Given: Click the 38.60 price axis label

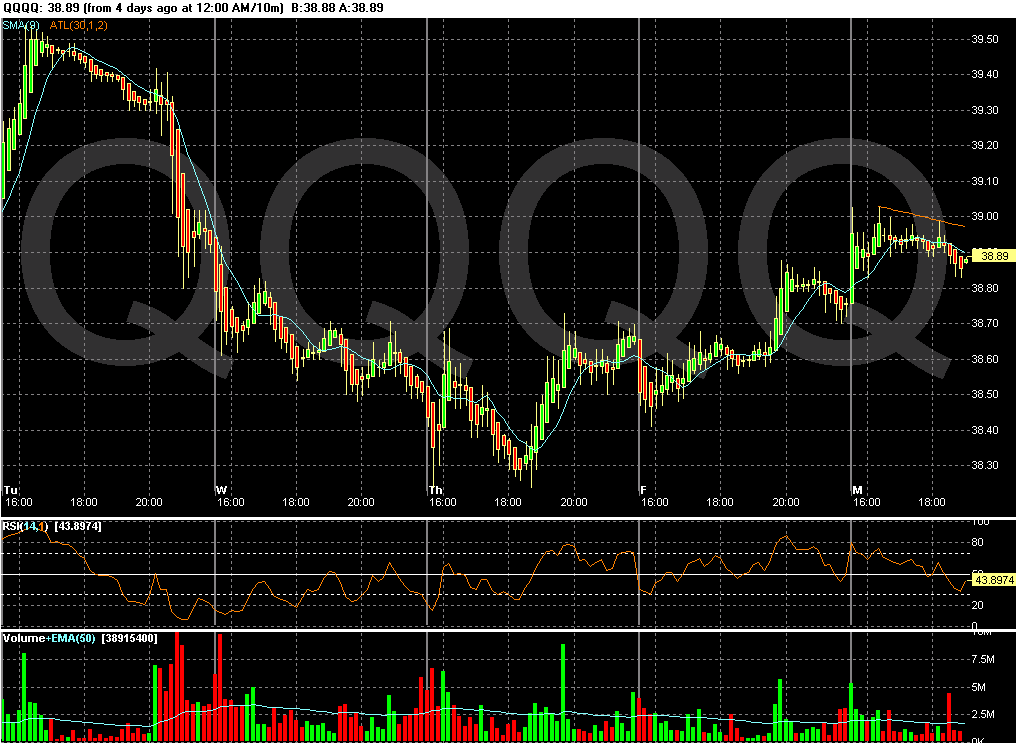Looking at the screenshot, I should [985, 359].
